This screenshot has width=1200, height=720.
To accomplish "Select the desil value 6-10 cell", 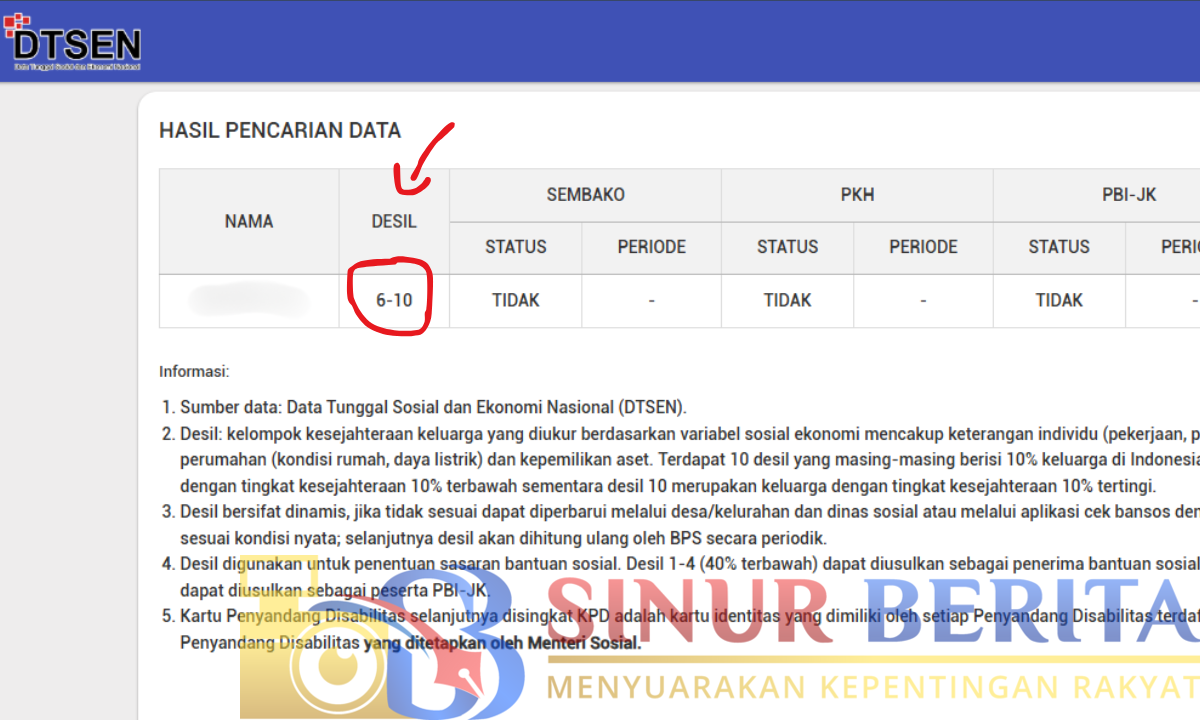I will 394,300.
